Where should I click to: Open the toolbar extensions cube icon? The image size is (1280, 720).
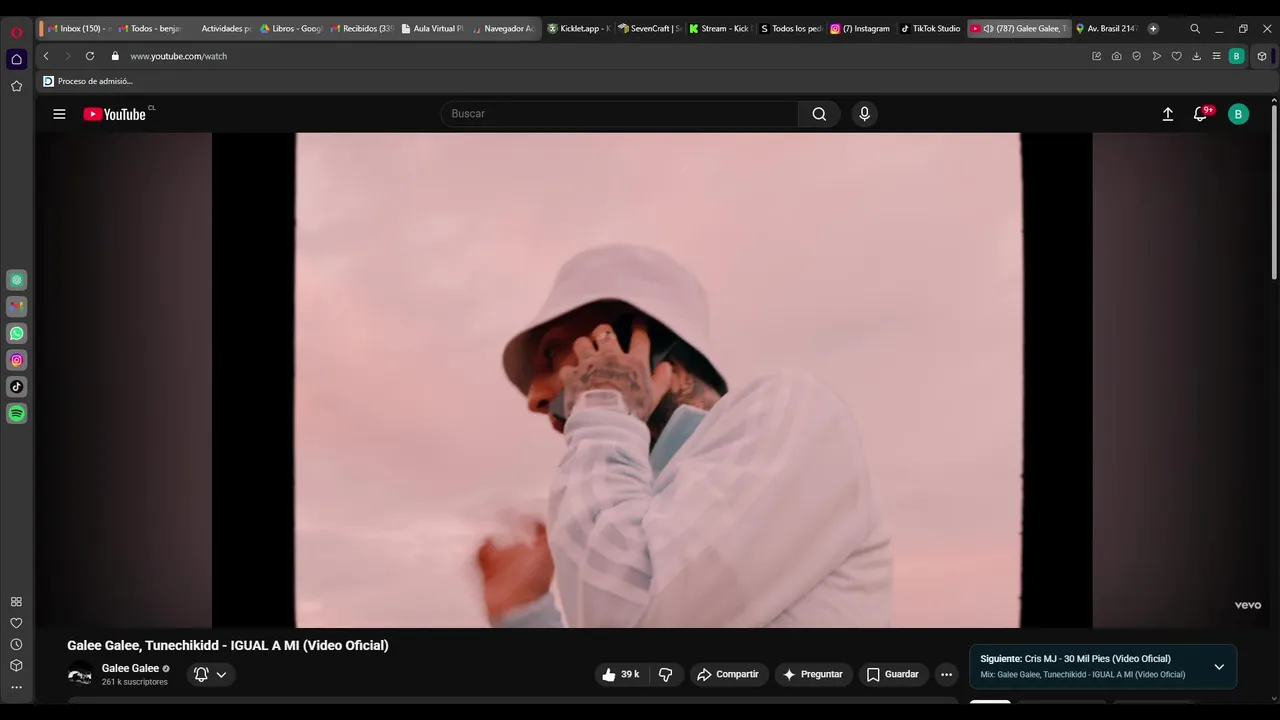(x=1262, y=56)
